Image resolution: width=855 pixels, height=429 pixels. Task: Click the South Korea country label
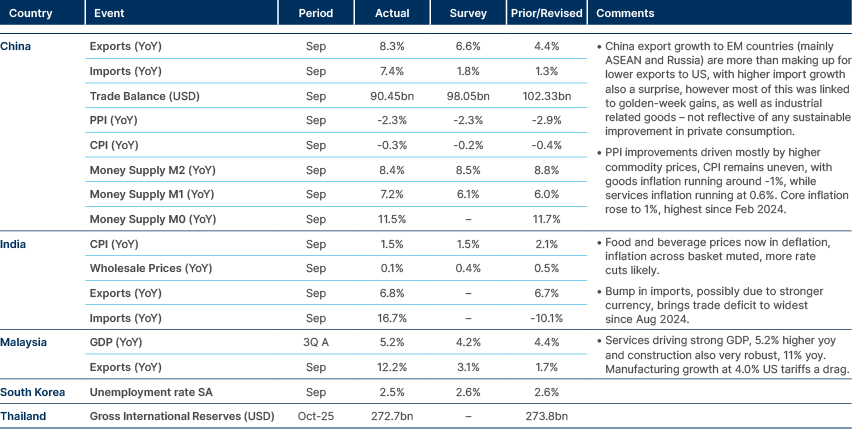click(x=32, y=390)
